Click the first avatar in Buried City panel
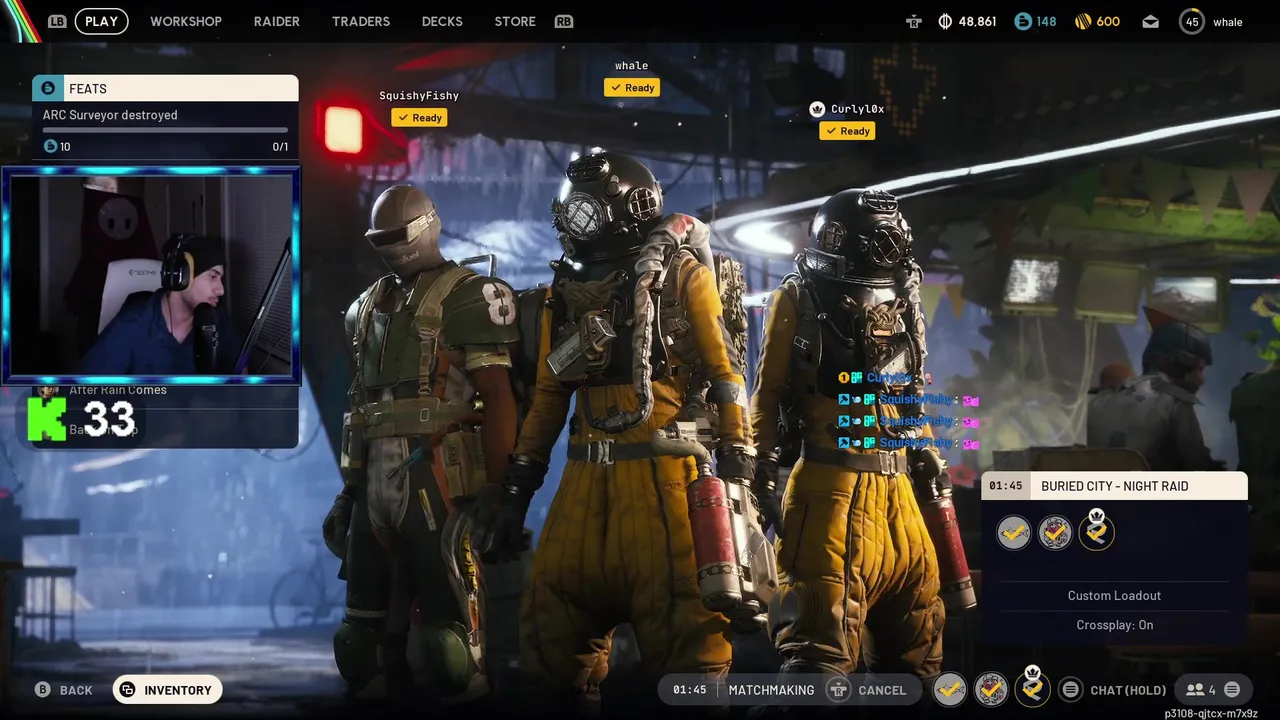 (1014, 533)
